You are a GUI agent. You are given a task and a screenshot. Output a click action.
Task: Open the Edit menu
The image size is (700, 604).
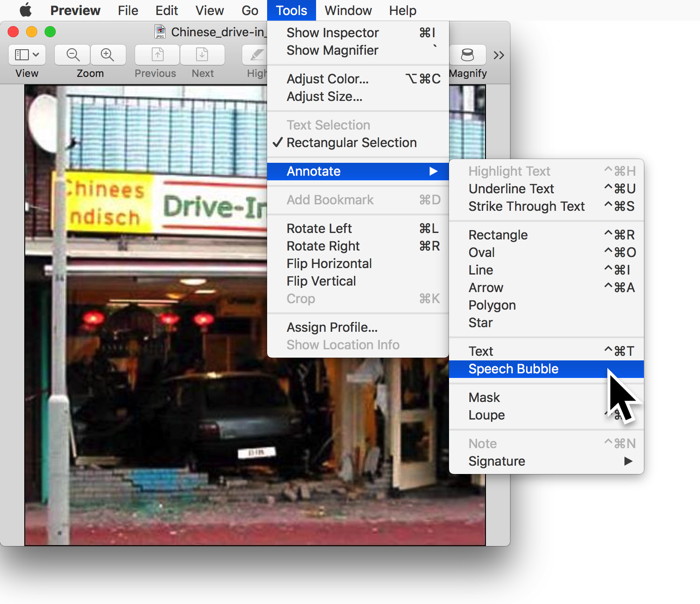pos(167,10)
